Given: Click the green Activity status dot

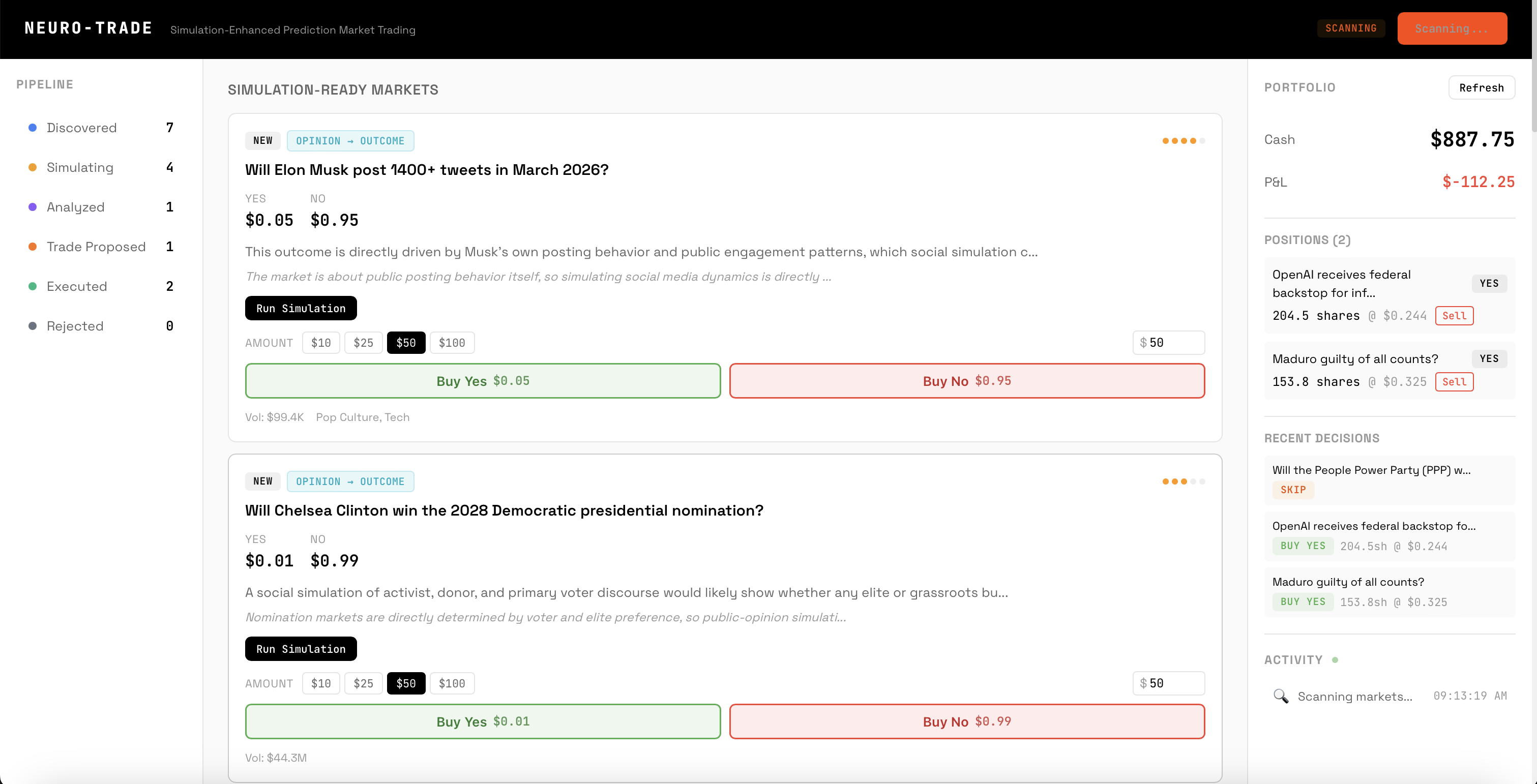Looking at the screenshot, I should tap(1335, 660).
